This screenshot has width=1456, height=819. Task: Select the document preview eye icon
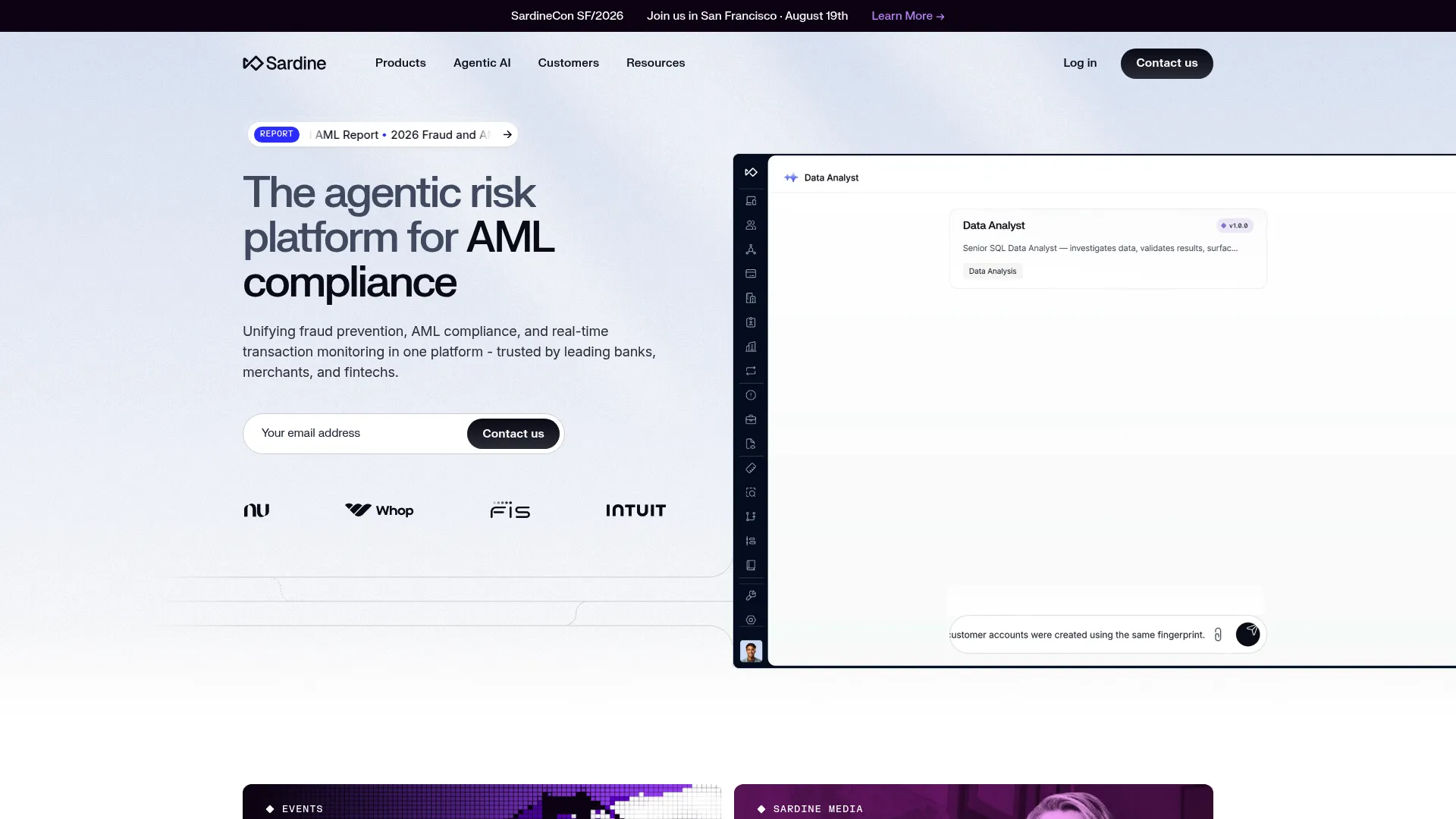751,444
